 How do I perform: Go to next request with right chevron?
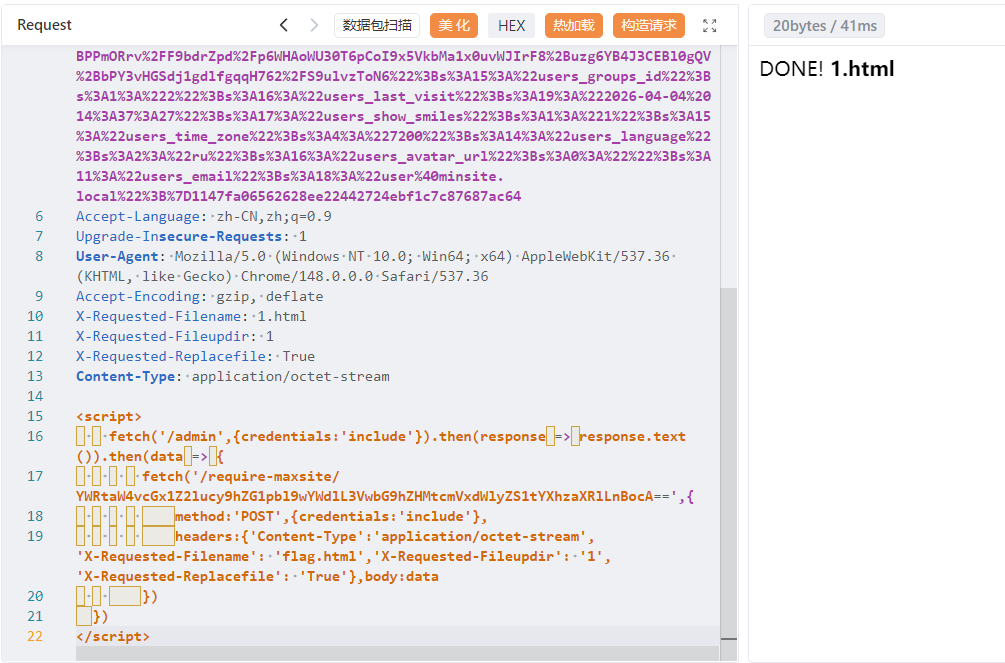(x=313, y=25)
